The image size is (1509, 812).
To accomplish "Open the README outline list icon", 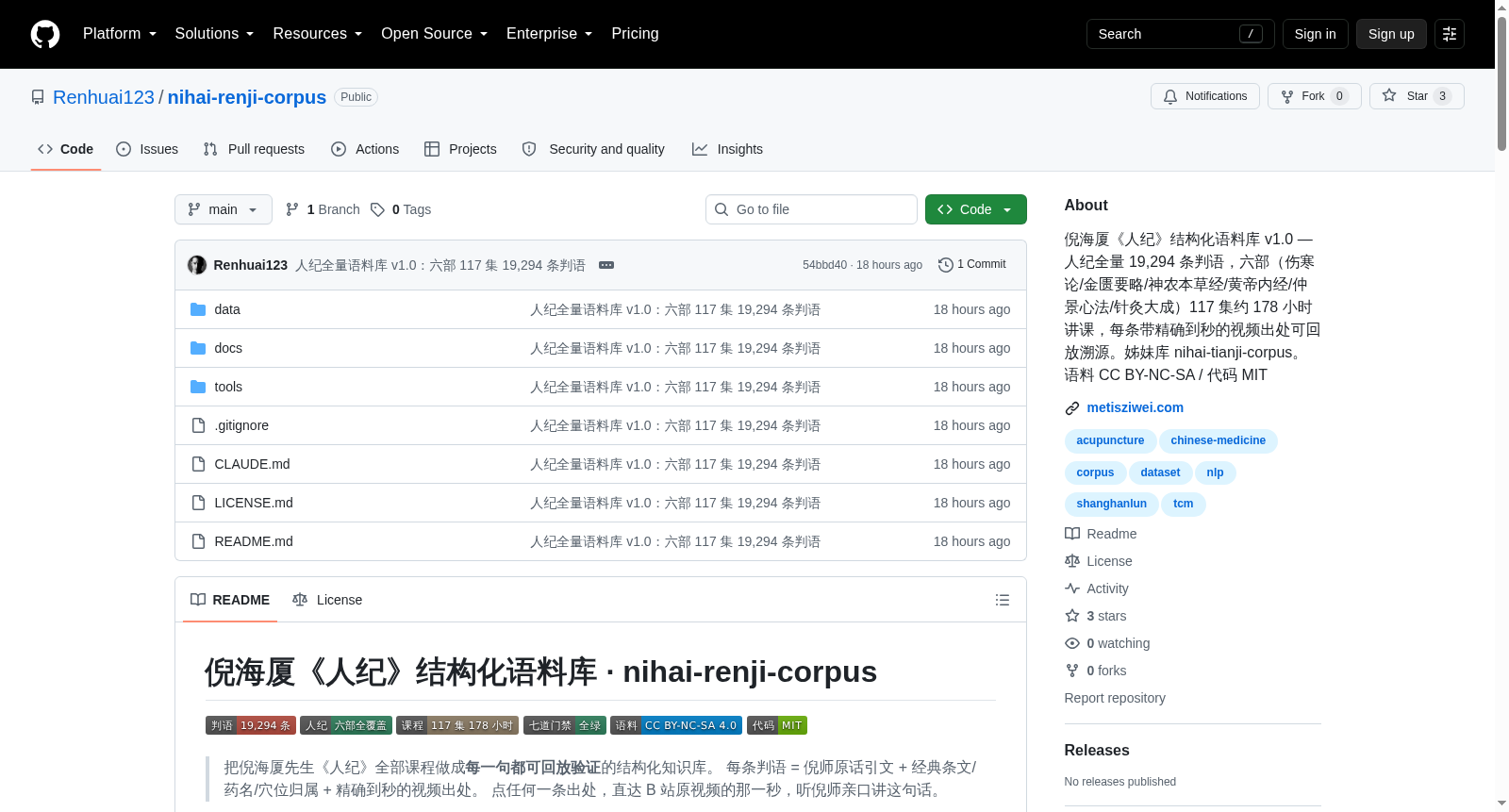I will click(x=1003, y=600).
